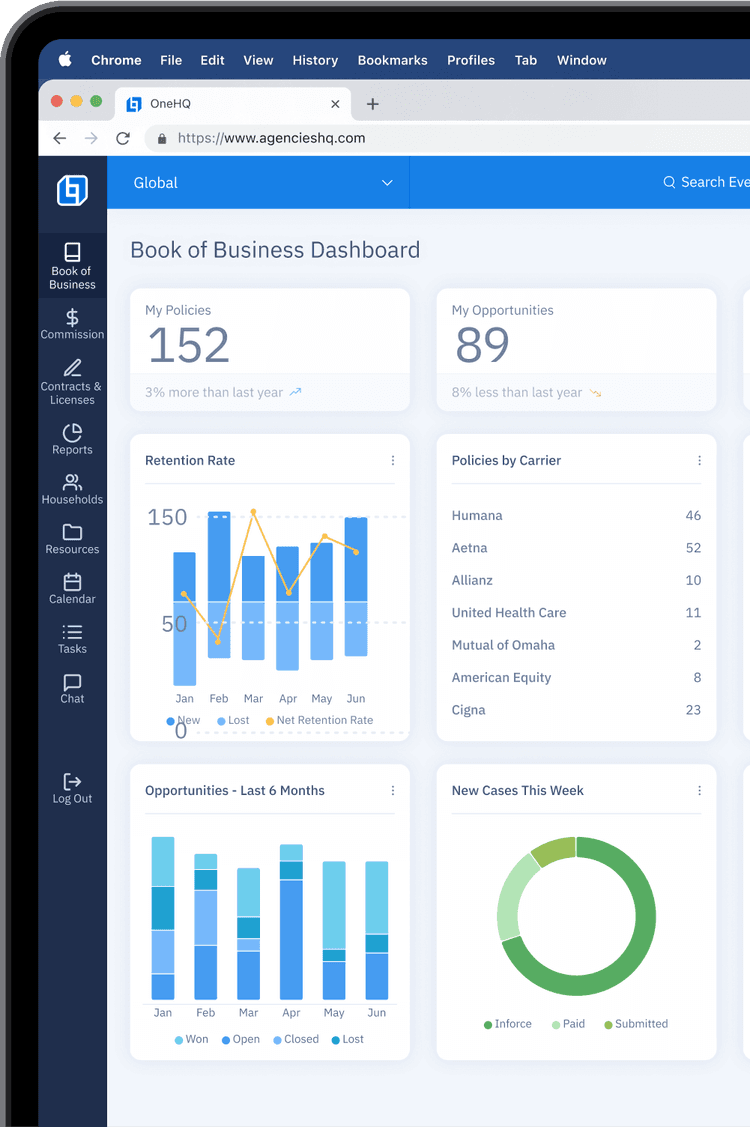Screen dimensions: 750x1127
Task: Open Policies by Carrier options menu
Action: coord(699,461)
